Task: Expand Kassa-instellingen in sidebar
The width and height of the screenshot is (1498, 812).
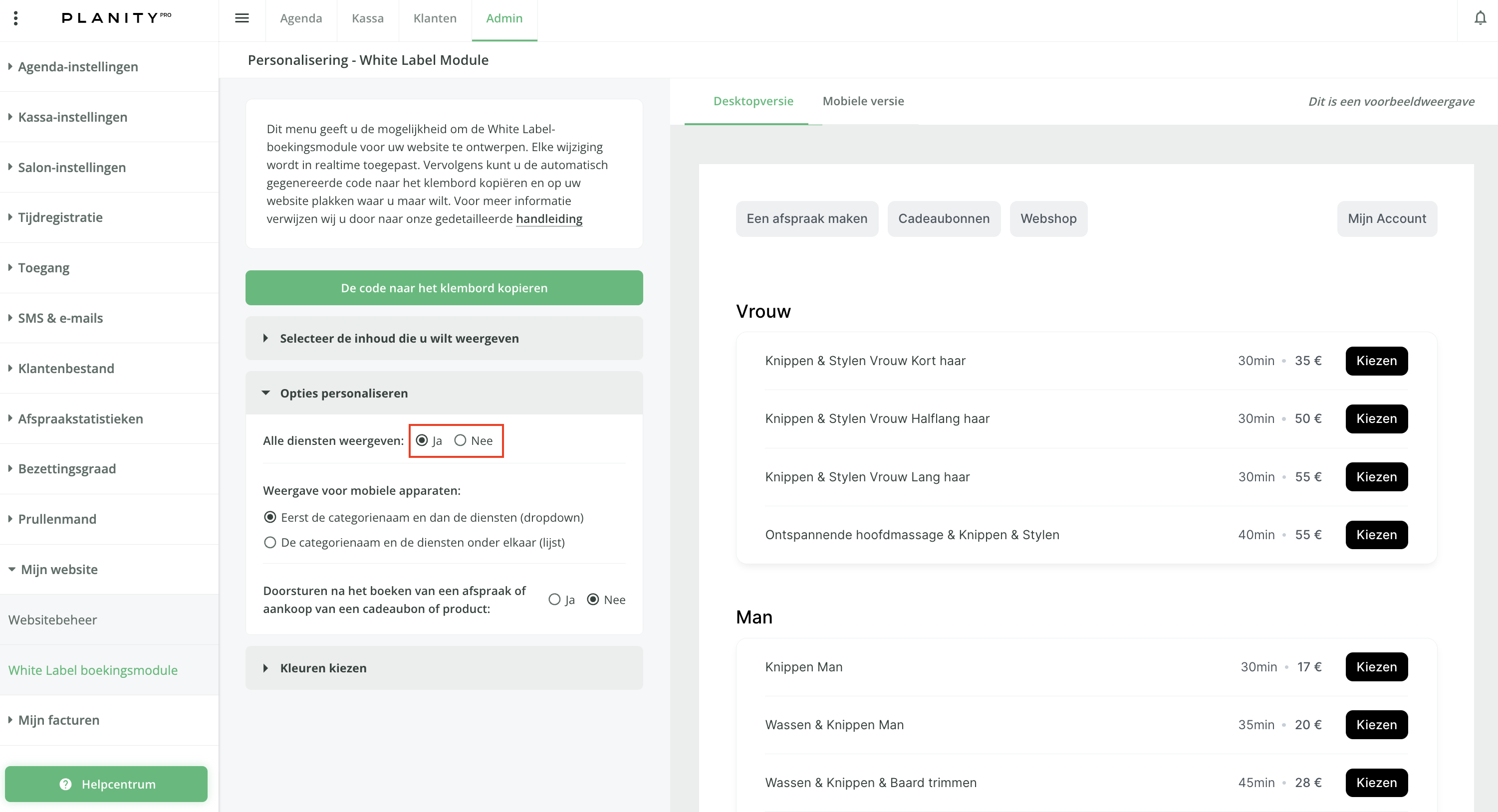Action: coord(109,117)
